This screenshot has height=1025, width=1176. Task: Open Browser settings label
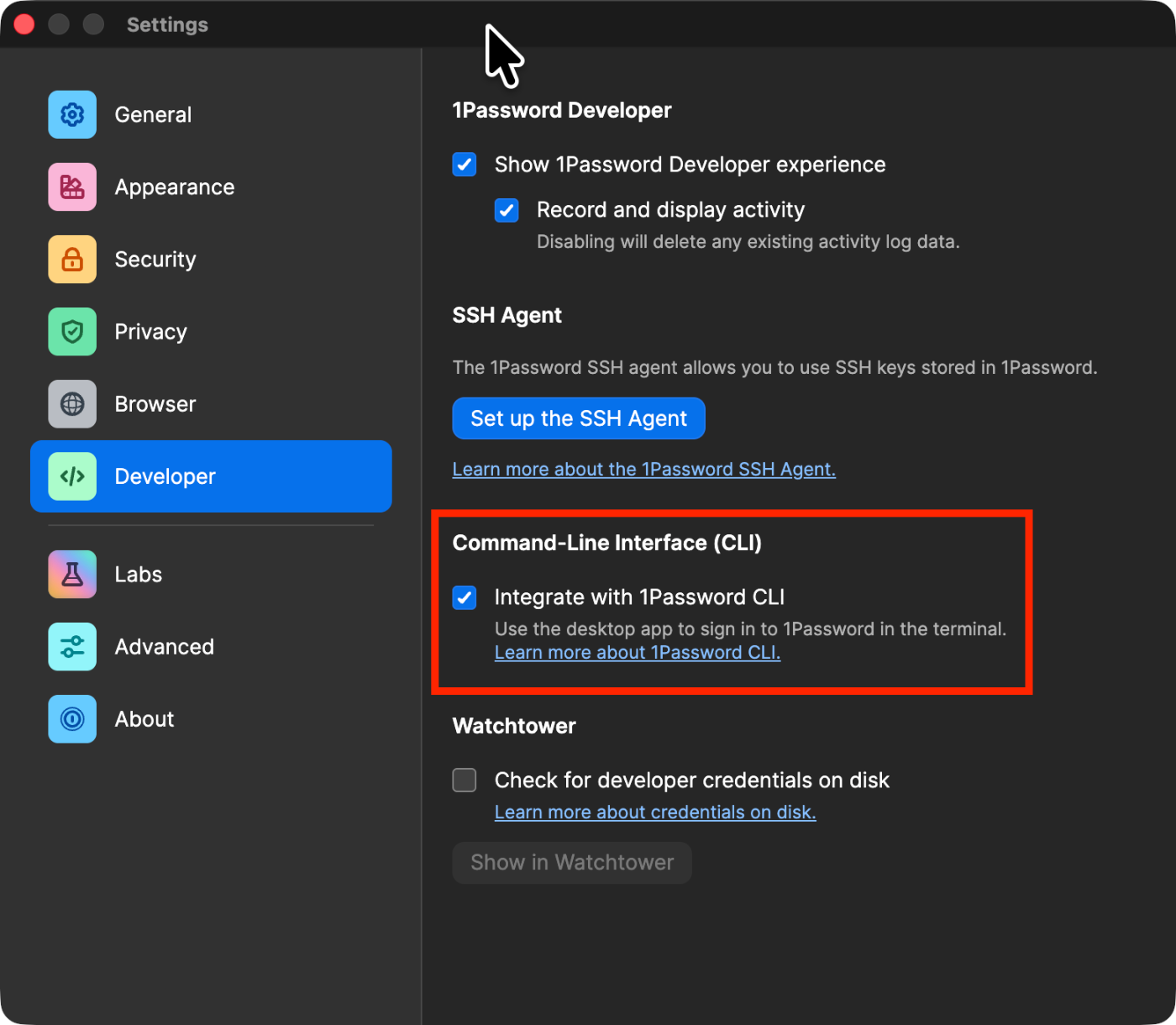click(155, 404)
